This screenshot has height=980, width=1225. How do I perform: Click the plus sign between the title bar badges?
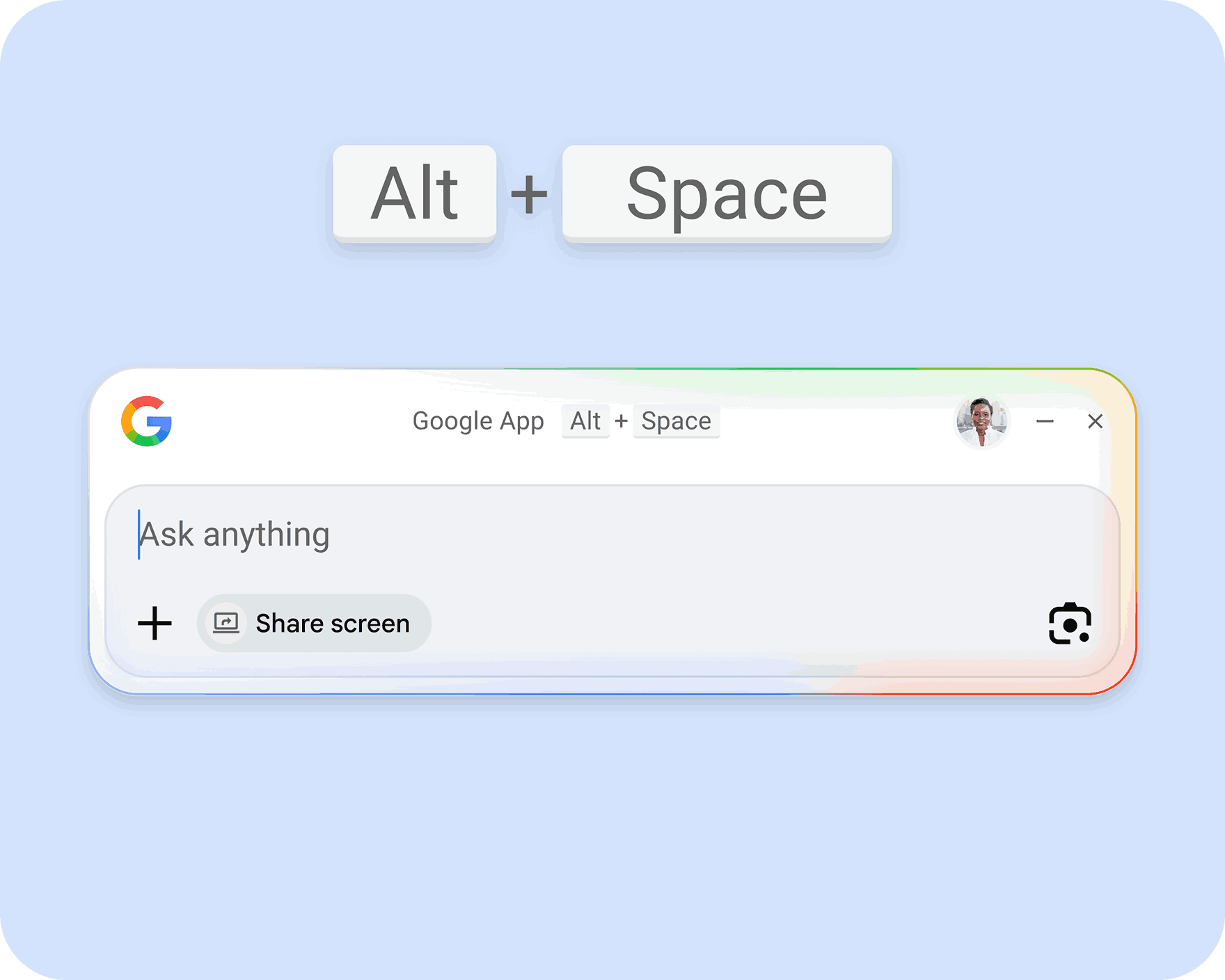coord(621,420)
